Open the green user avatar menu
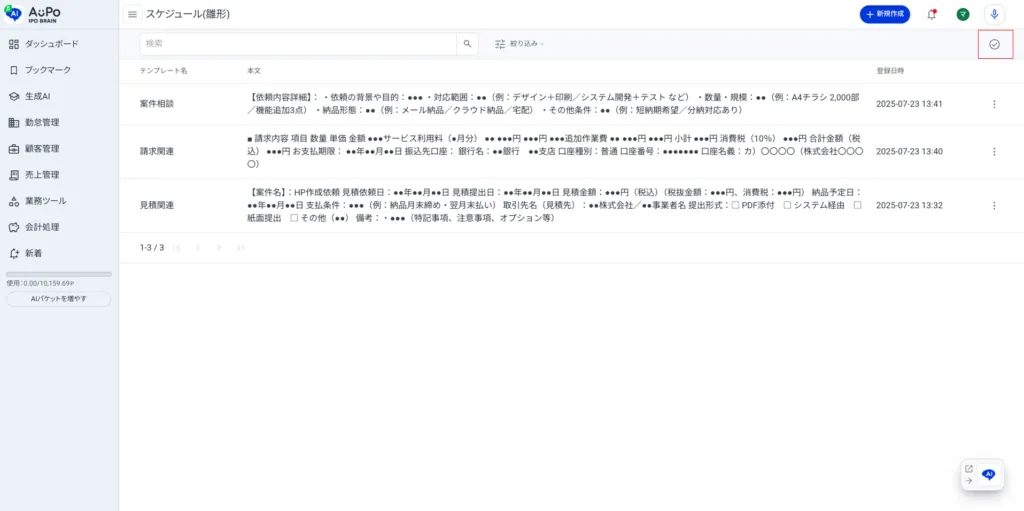The width and height of the screenshot is (1024, 511). point(963,14)
